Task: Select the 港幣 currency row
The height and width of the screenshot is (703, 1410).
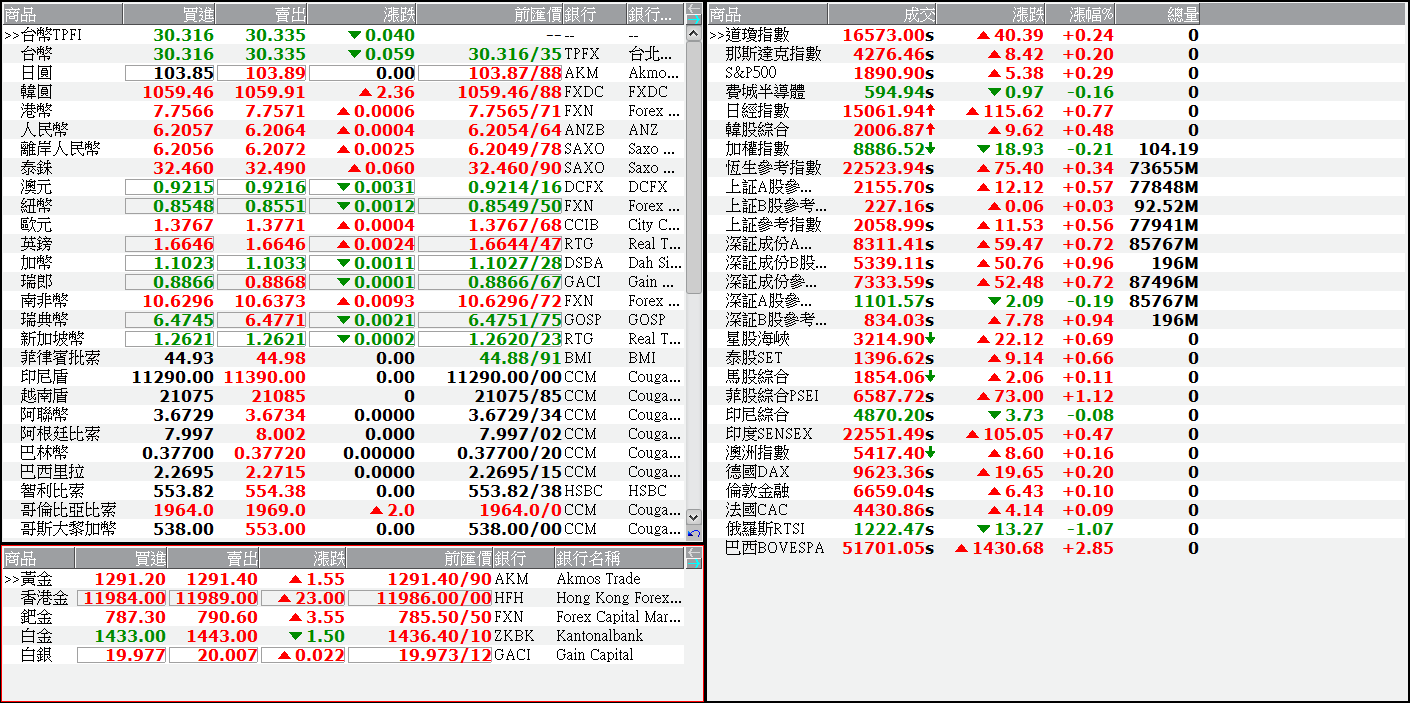Action: pos(344,111)
